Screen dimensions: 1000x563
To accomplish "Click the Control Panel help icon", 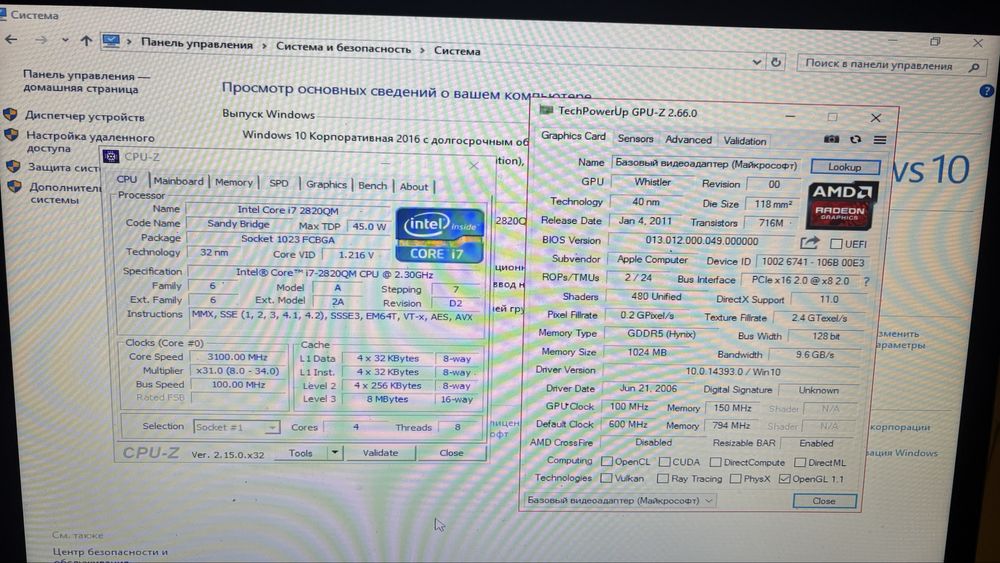I will click(987, 91).
